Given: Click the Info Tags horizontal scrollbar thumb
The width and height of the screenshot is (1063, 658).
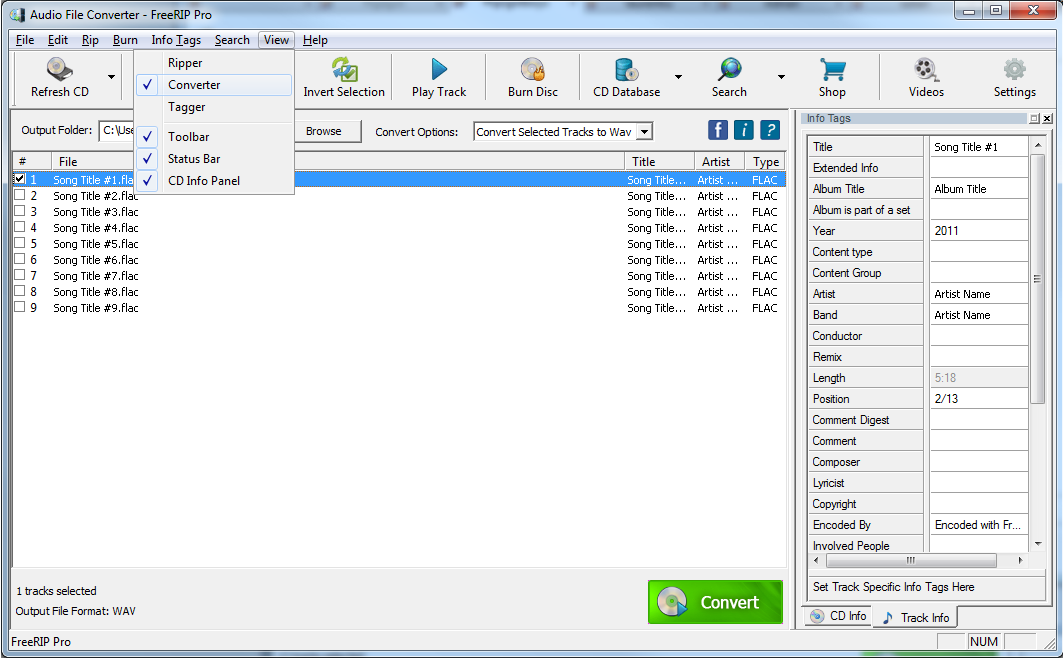Looking at the screenshot, I should [911, 560].
